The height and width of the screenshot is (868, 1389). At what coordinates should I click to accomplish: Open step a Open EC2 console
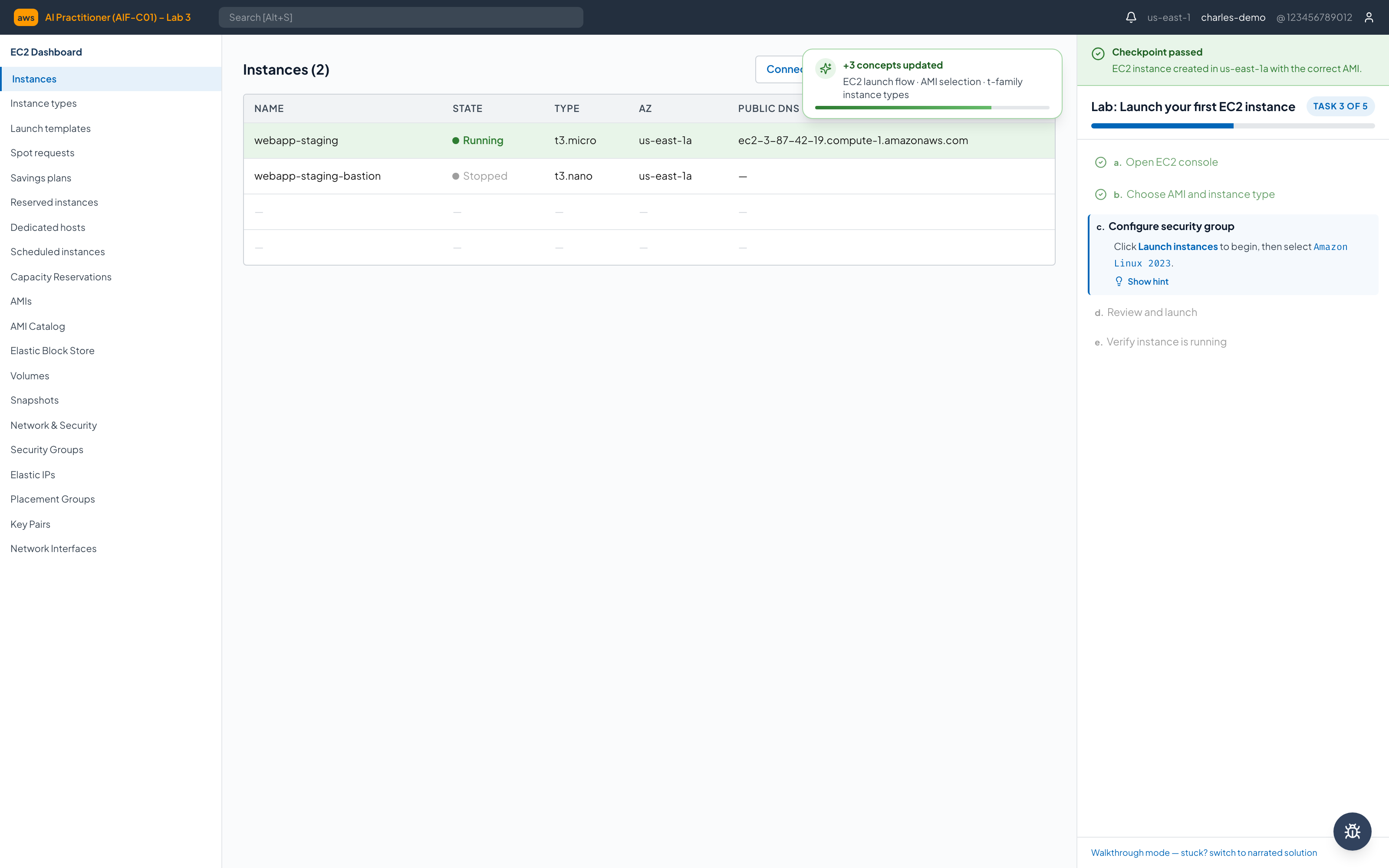click(x=1172, y=162)
